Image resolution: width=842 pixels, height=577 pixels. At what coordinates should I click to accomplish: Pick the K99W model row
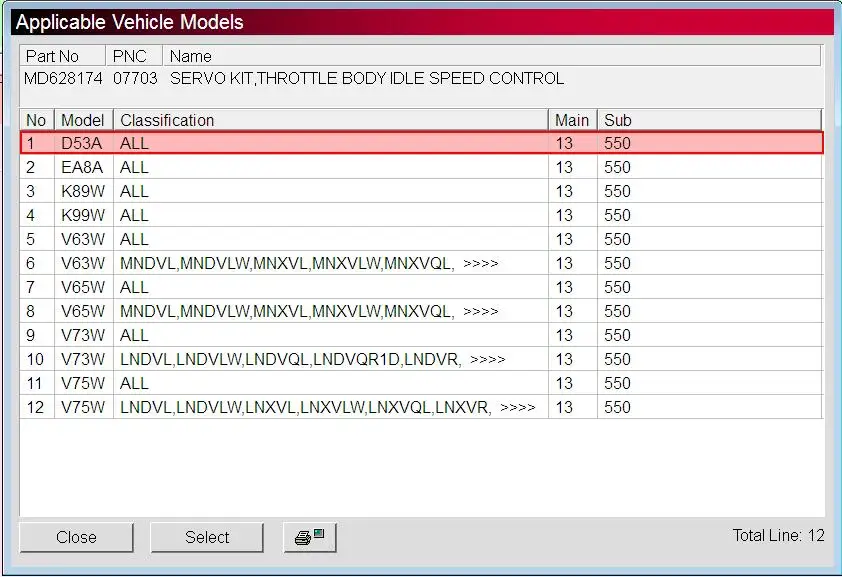pyautogui.click(x=422, y=215)
